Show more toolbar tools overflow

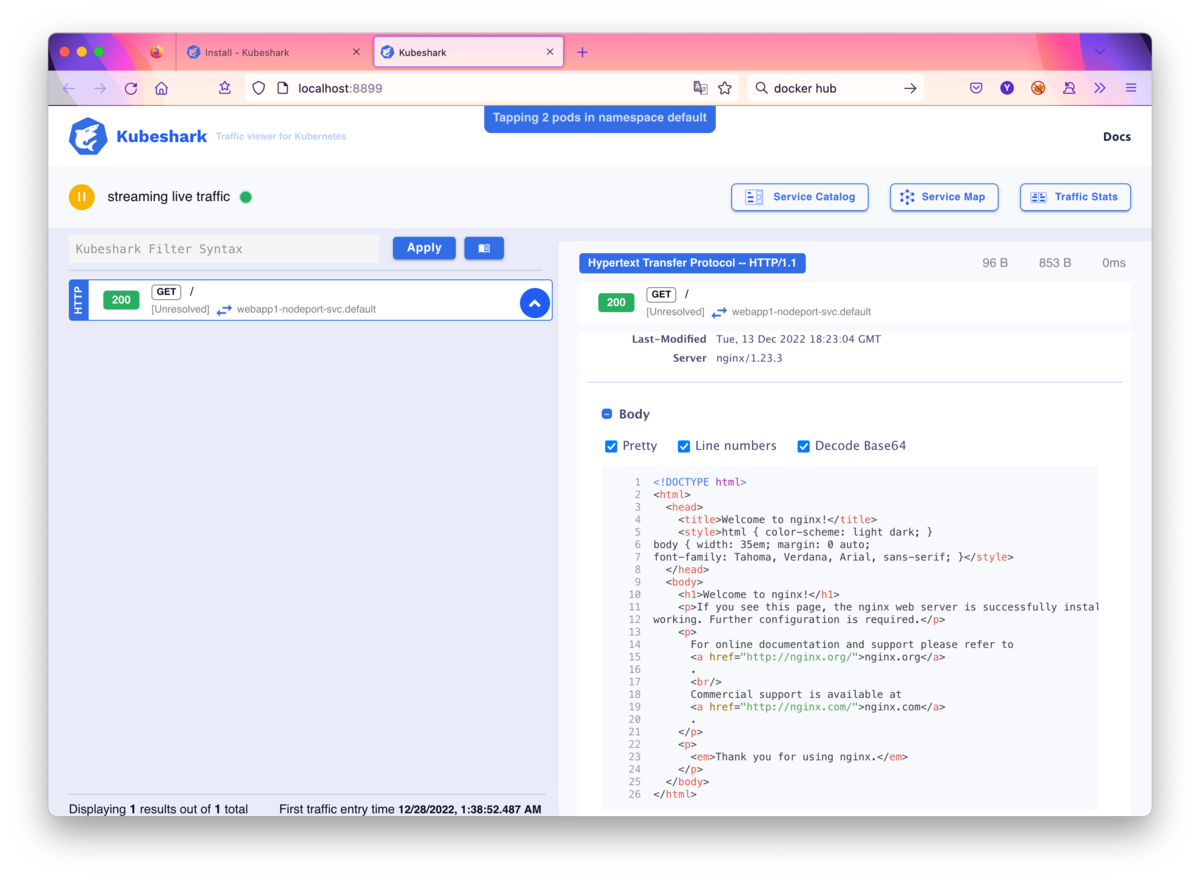tap(1100, 88)
